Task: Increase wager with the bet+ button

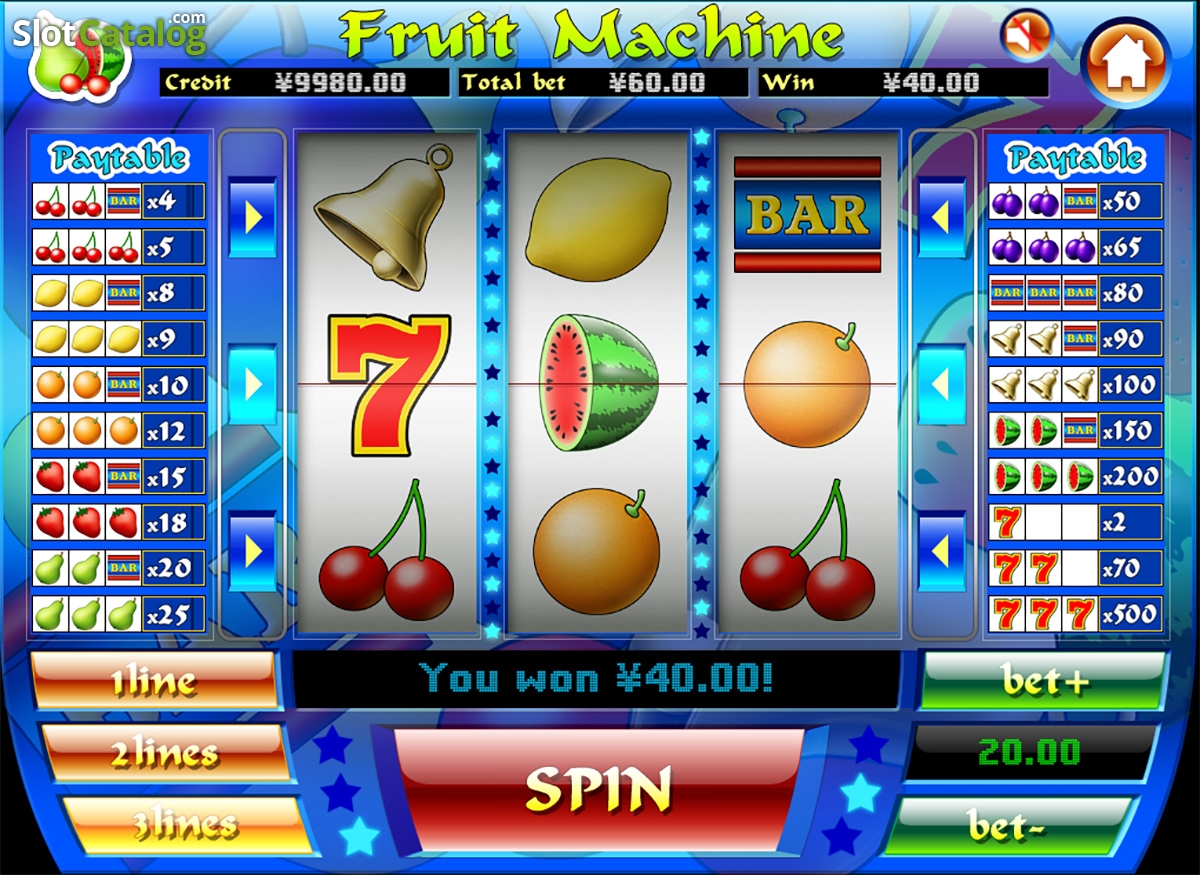Action: pos(1043,680)
